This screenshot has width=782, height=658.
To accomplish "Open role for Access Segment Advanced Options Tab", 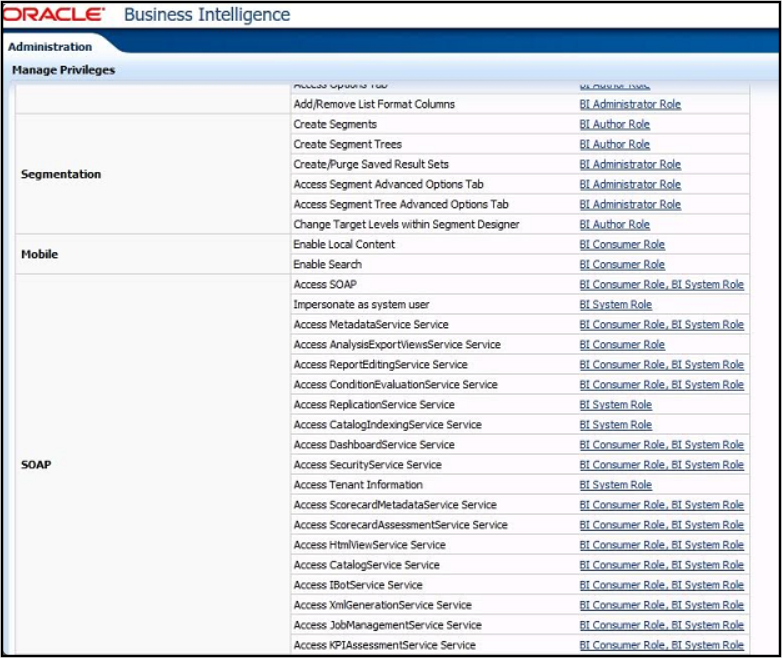I will coord(630,184).
